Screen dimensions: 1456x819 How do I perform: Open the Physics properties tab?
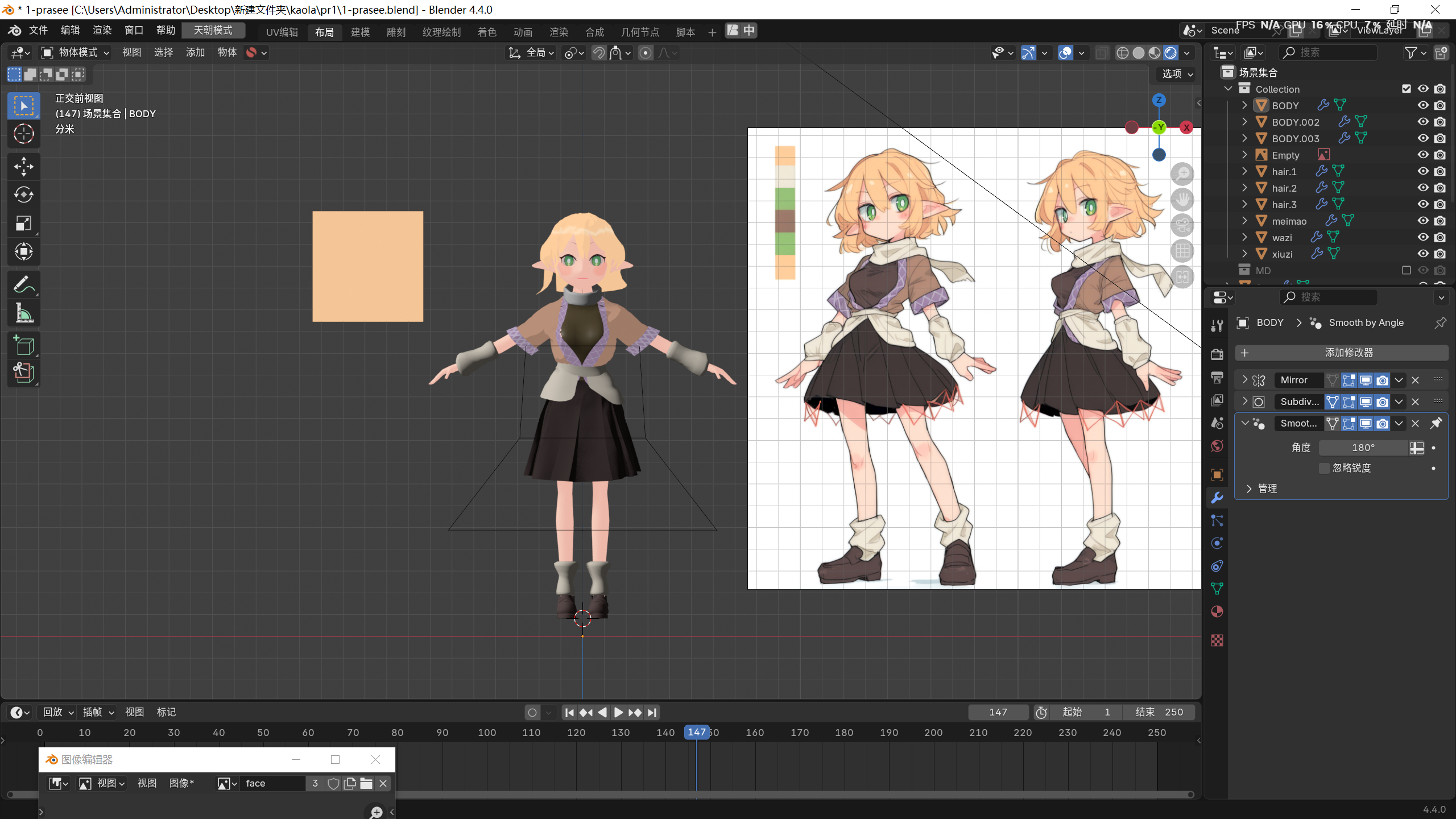[x=1217, y=543]
